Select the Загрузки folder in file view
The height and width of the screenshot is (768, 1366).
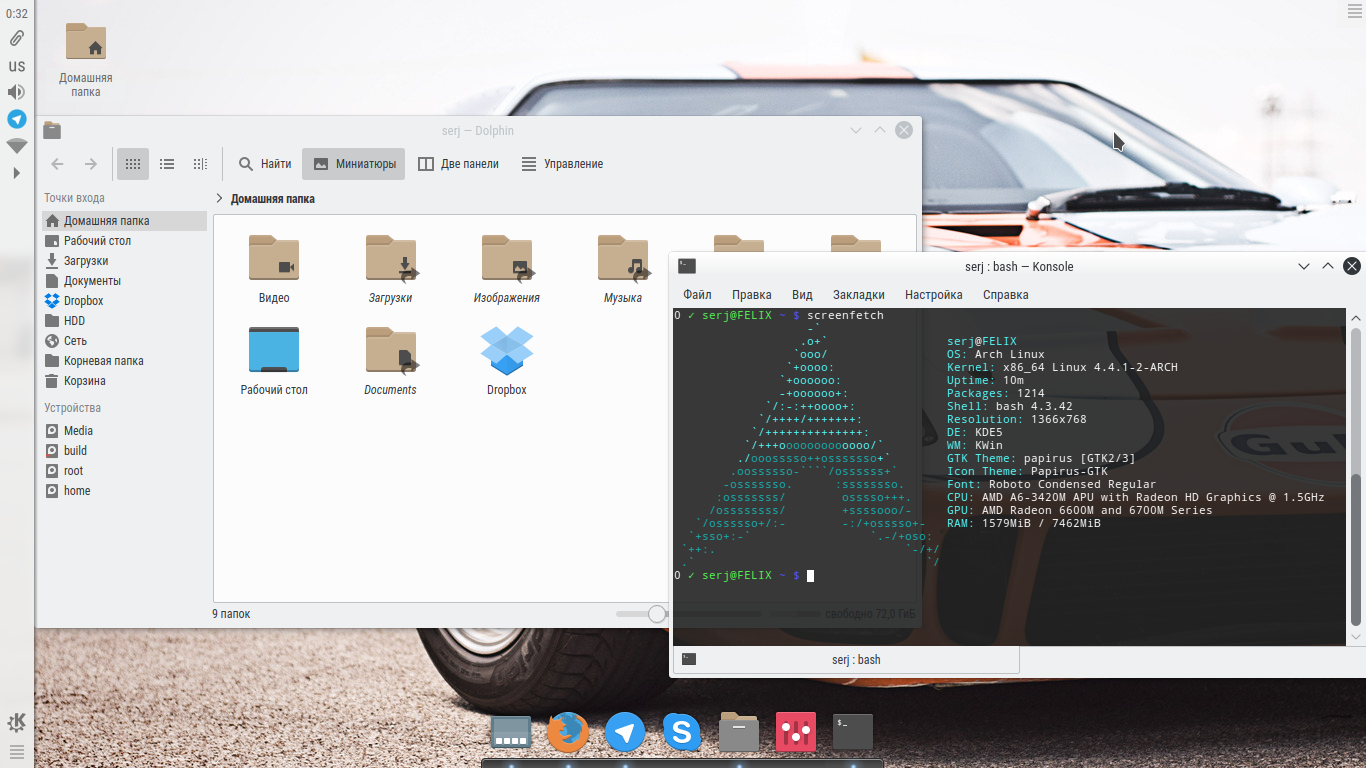[390, 258]
